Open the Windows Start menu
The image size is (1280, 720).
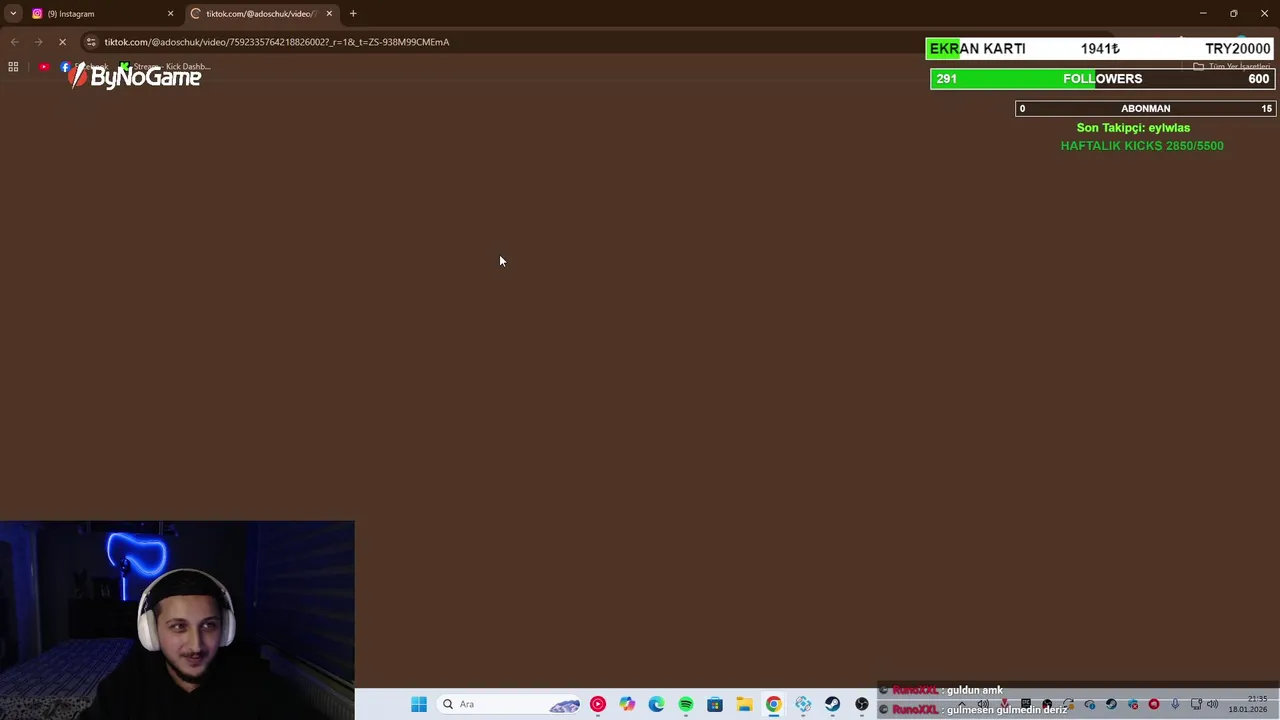coord(419,704)
